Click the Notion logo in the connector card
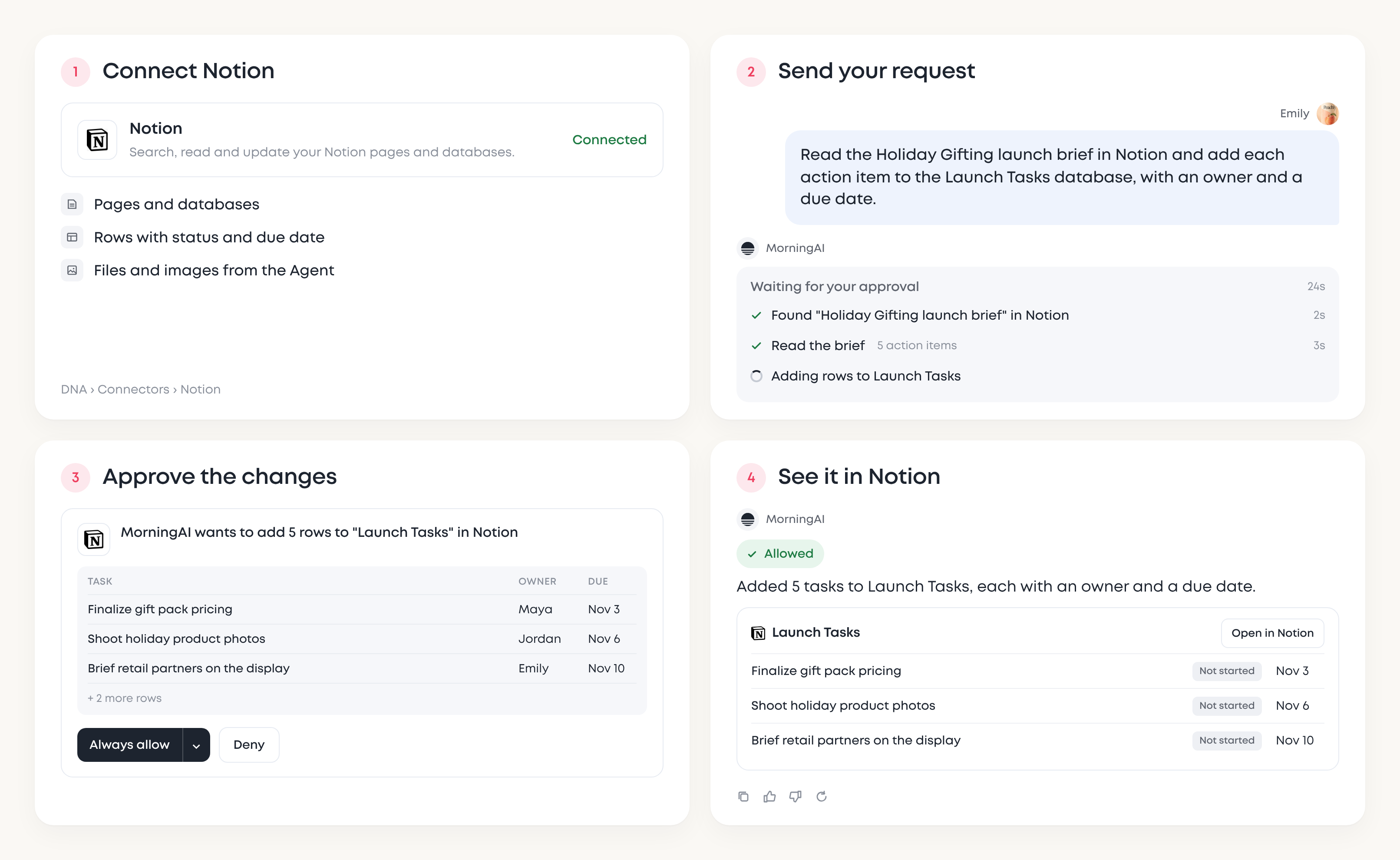Image resolution: width=1400 pixels, height=860 pixels. (x=97, y=139)
